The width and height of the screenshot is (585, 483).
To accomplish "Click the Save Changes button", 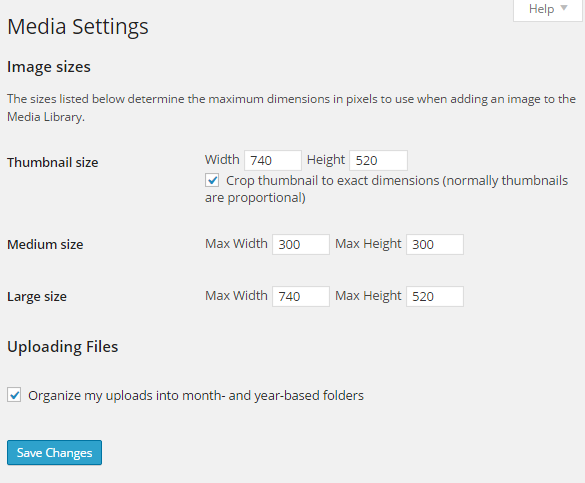I will coord(54,452).
